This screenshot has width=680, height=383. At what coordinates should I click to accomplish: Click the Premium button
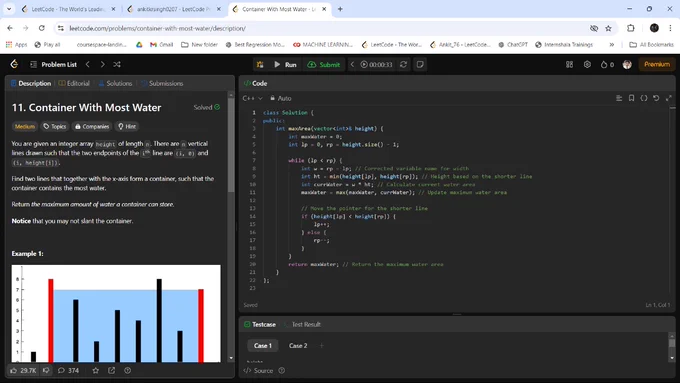tap(657, 64)
